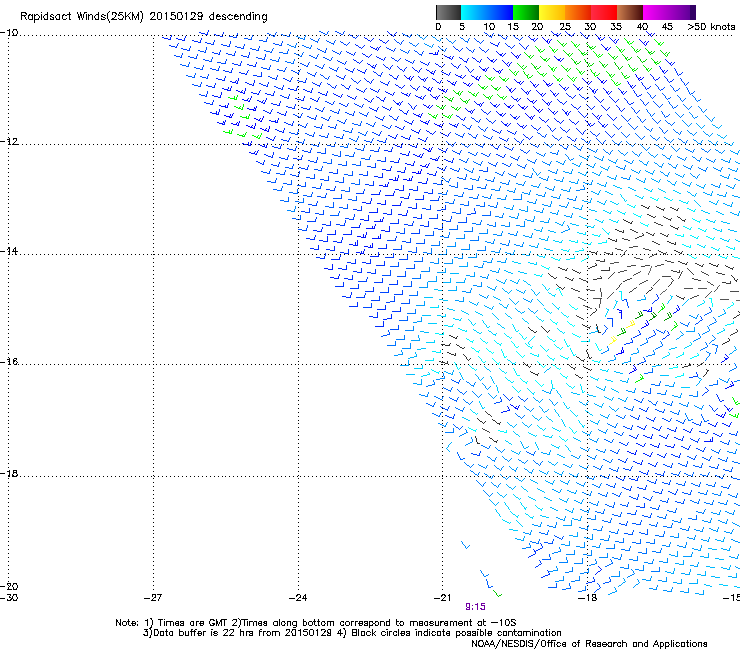Click the chart title 'Rapidsact Winds(25KM) 20150129 descending'
Screen dimensions: 740x650
pyautogui.click(x=143, y=17)
